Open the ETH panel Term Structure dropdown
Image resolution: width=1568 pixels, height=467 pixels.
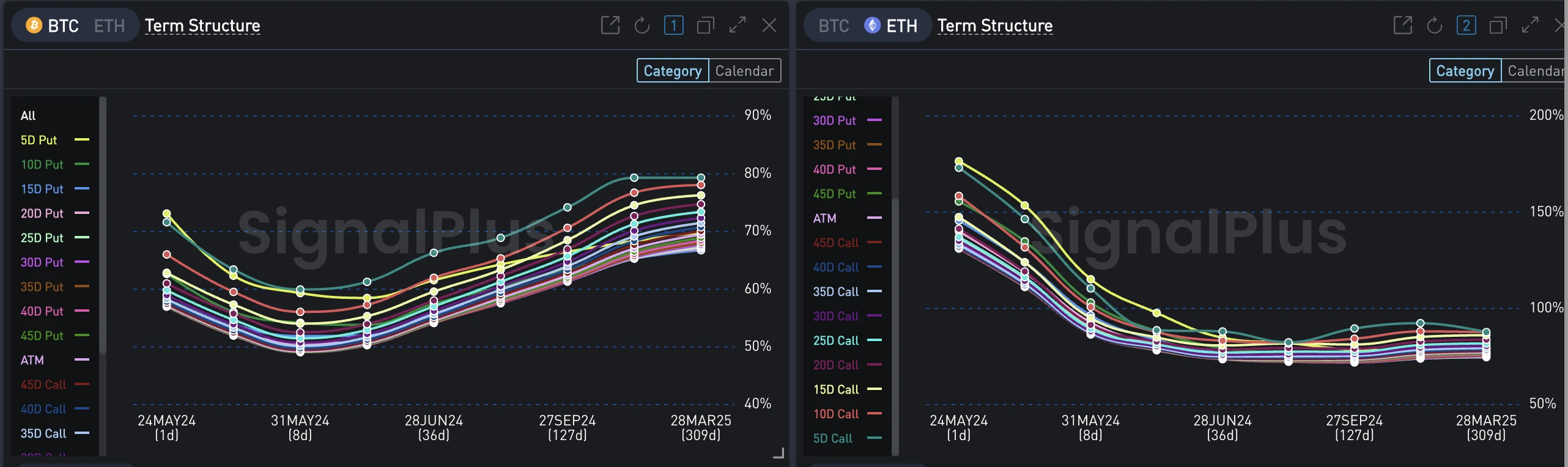tap(994, 26)
